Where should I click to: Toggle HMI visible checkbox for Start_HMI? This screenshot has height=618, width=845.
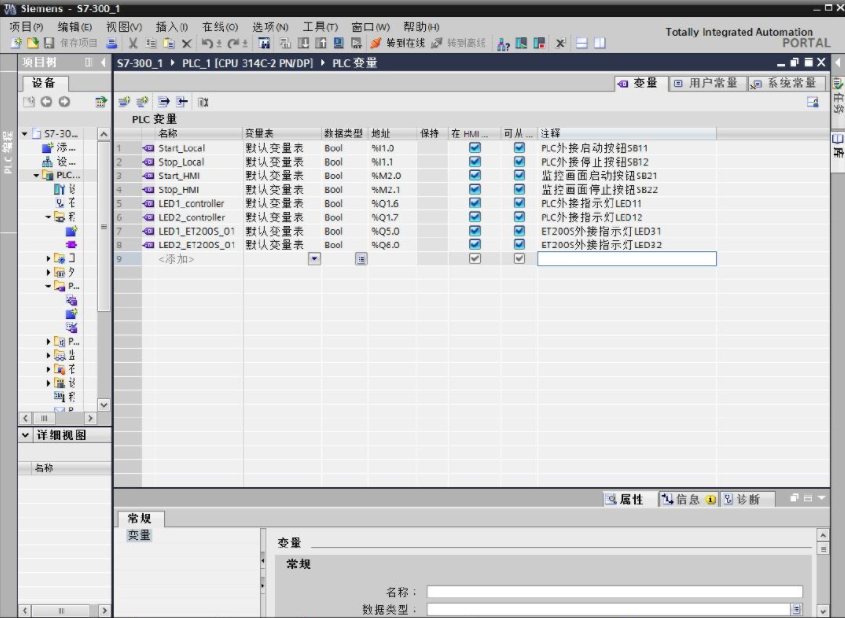point(475,175)
